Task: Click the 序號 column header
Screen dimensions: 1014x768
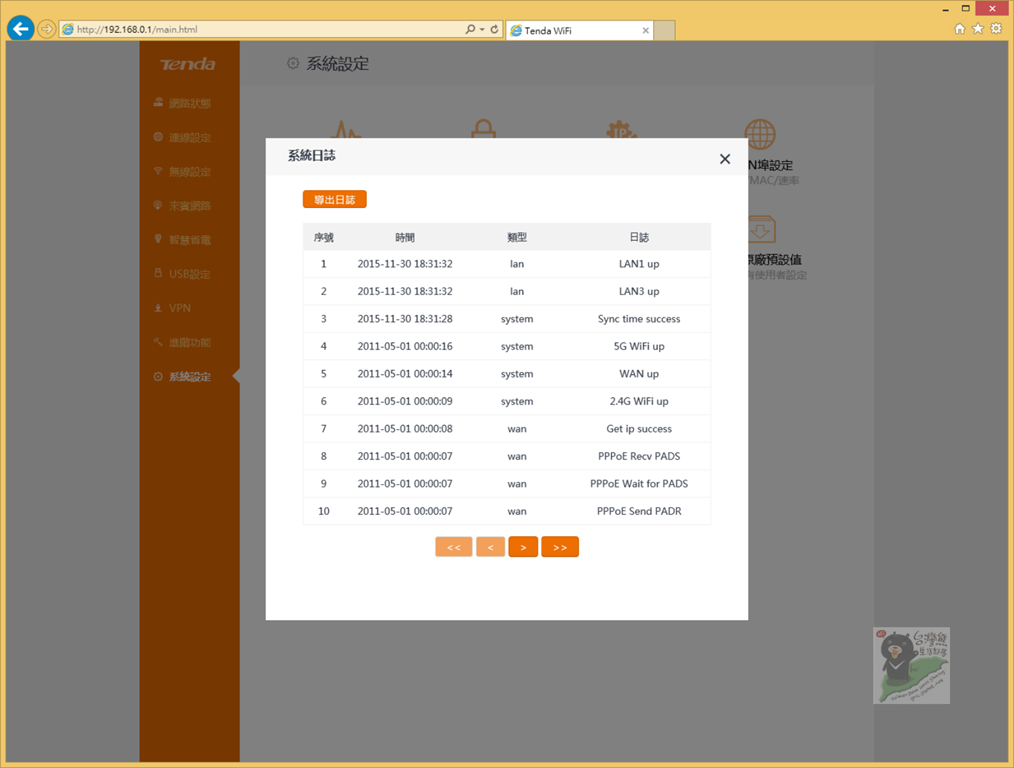Action: tap(323, 237)
